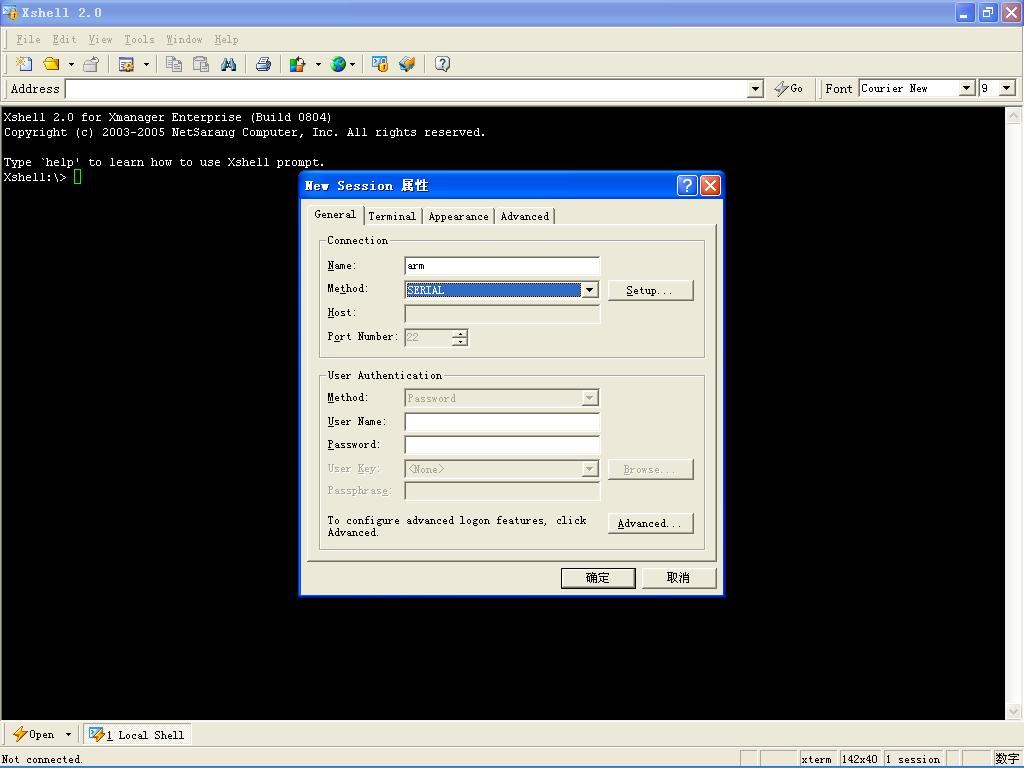Expand the connection Method dropdown showing SERIAL
This screenshot has width=1024, height=768.
[589, 290]
